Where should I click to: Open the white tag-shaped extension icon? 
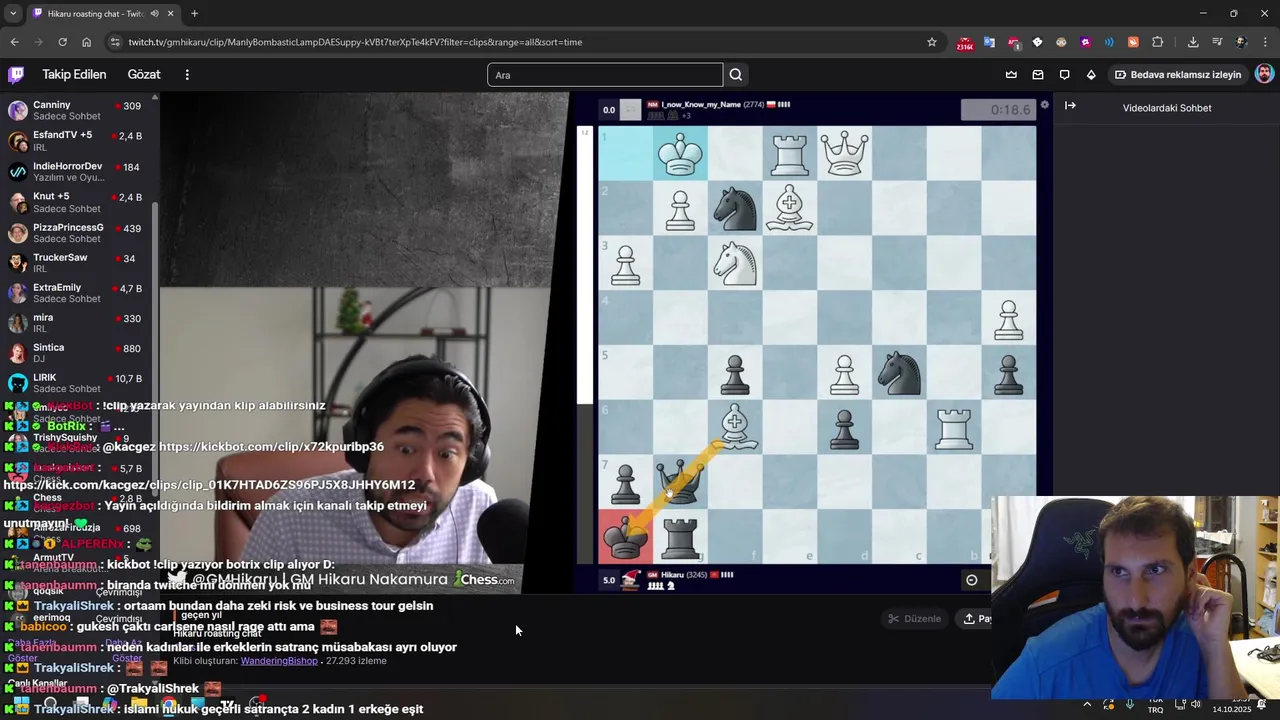pos(1037,42)
